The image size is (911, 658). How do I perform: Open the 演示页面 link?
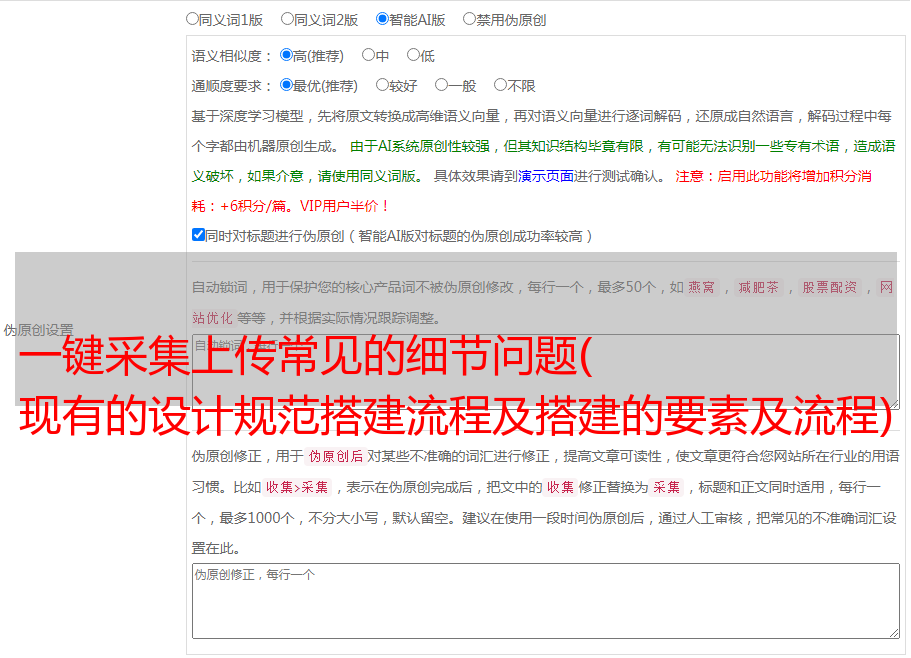click(x=545, y=176)
